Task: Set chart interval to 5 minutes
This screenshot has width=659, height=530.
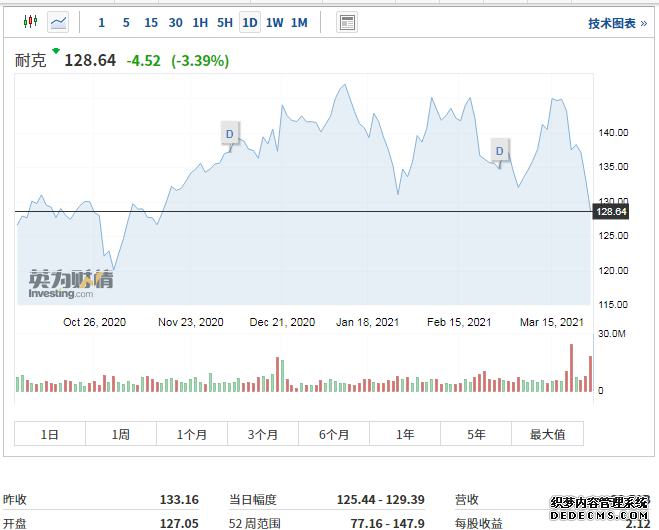Action: 126,23
